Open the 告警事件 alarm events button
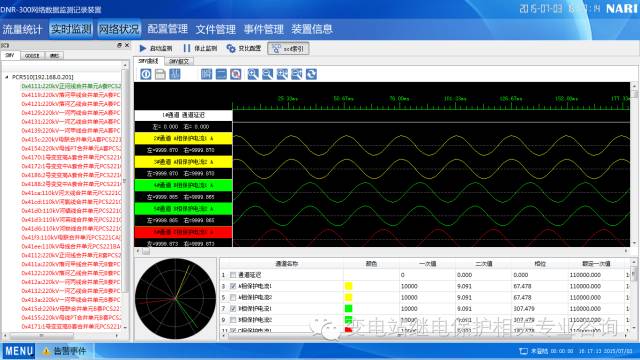The height and width of the screenshot is (360, 640). click(x=70, y=351)
